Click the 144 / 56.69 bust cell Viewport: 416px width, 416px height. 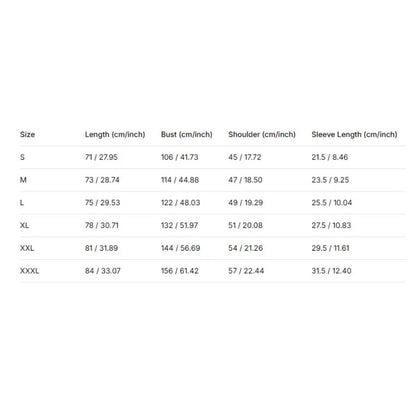[x=181, y=248]
